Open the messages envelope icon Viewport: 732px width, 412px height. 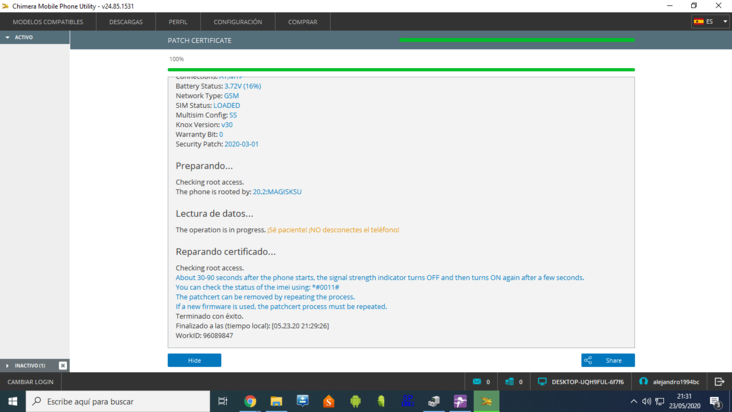point(477,381)
